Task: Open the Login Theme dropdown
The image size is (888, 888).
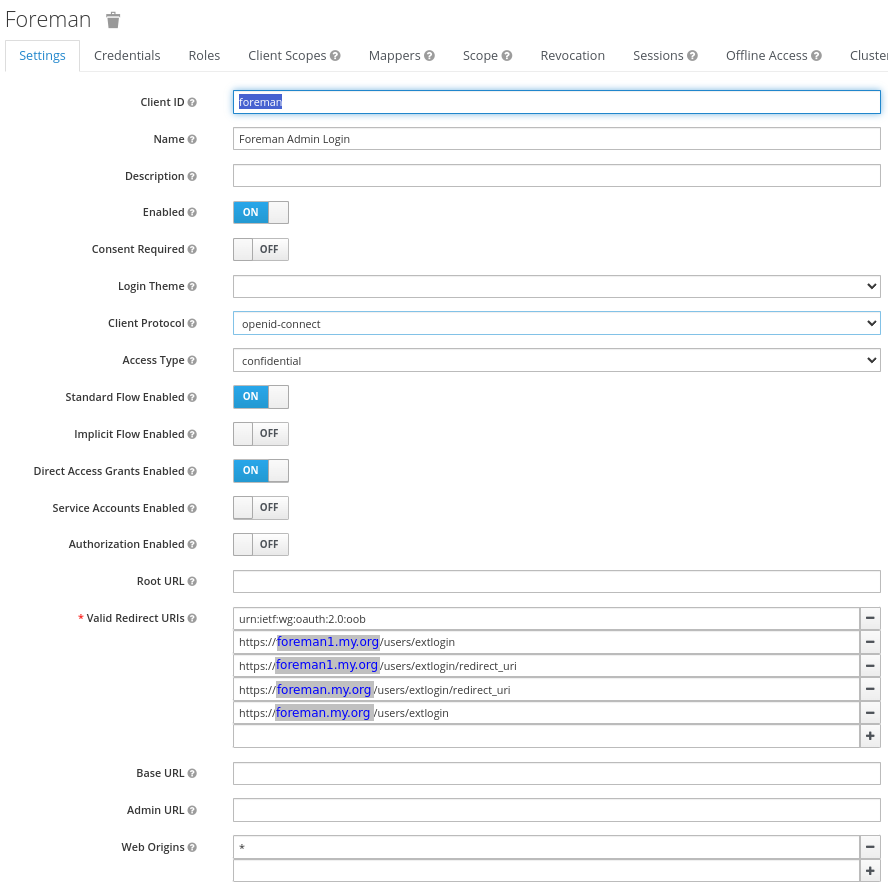Action: (x=557, y=287)
